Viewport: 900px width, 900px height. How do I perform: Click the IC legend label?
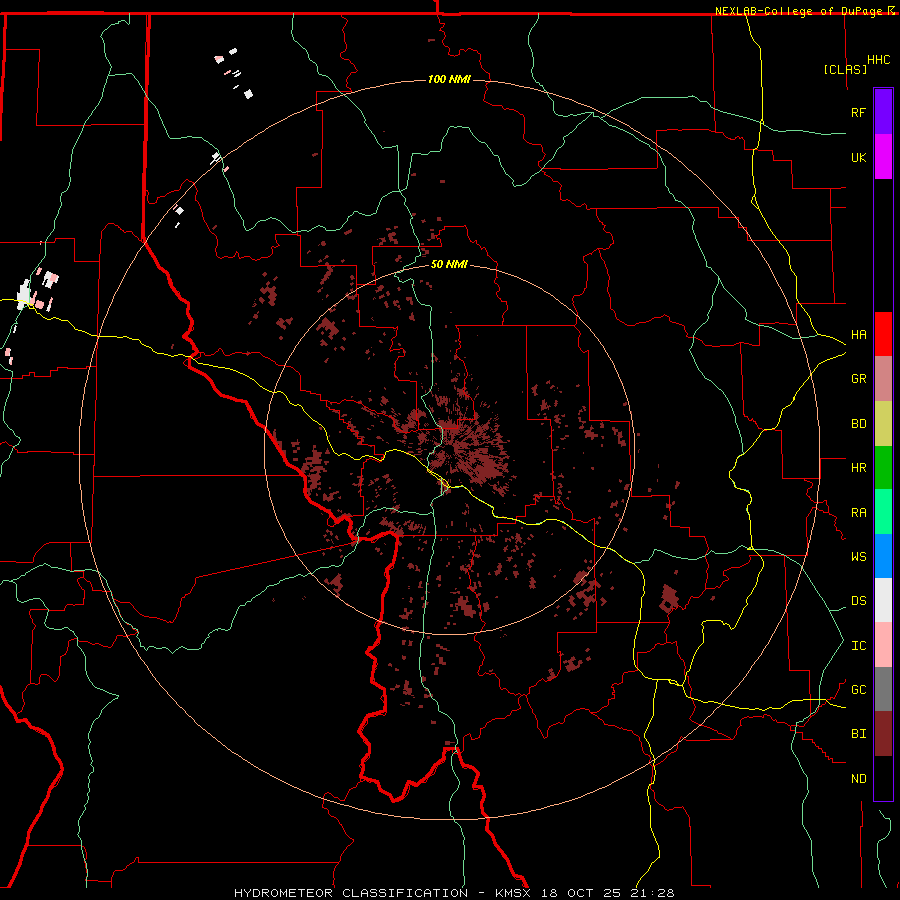tap(859, 646)
